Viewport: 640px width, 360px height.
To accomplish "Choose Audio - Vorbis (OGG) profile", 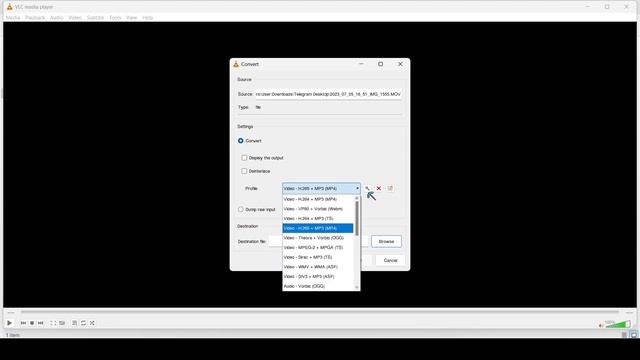I will [318, 286].
